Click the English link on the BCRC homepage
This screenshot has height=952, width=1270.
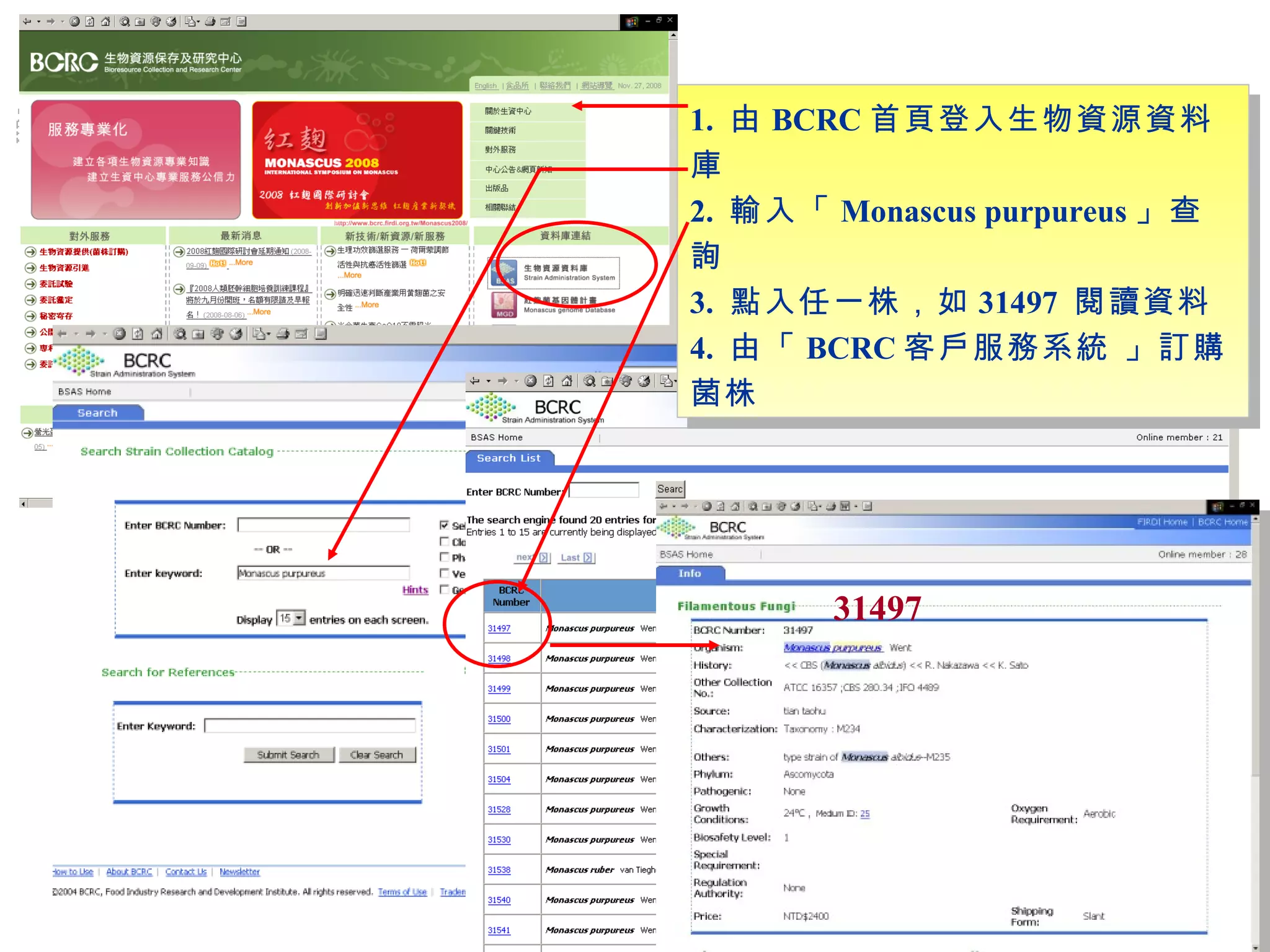(x=486, y=86)
